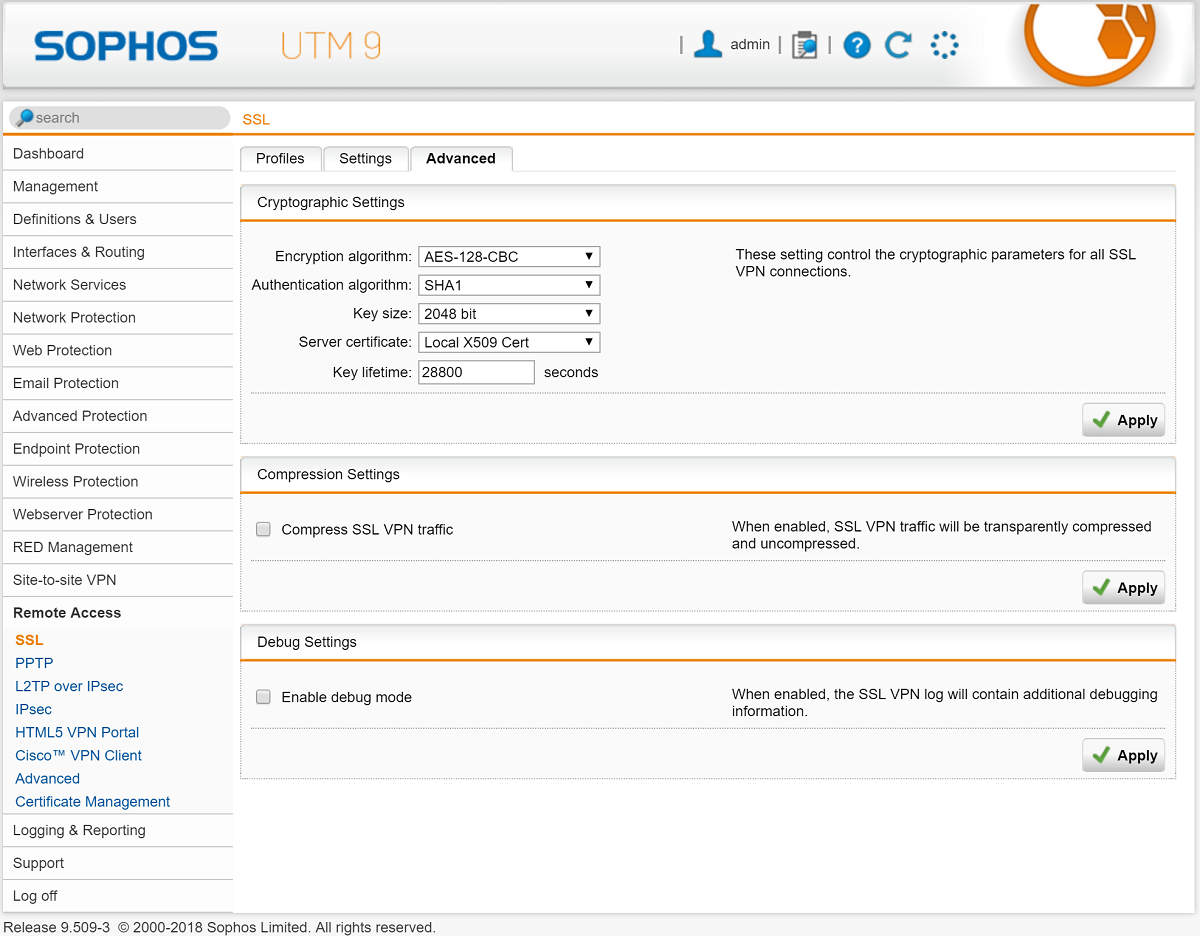
Task: Click Log off in sidebar
Action: click(118, 897)
